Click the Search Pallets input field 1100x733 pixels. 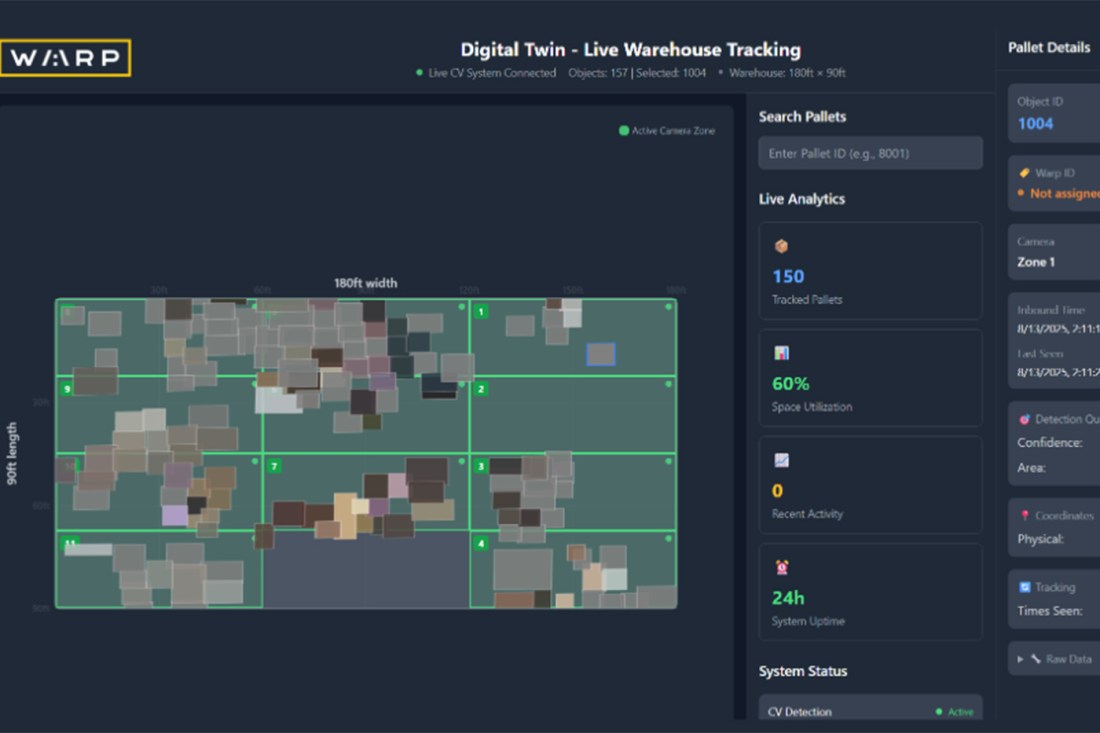click(x=870, y=152)
